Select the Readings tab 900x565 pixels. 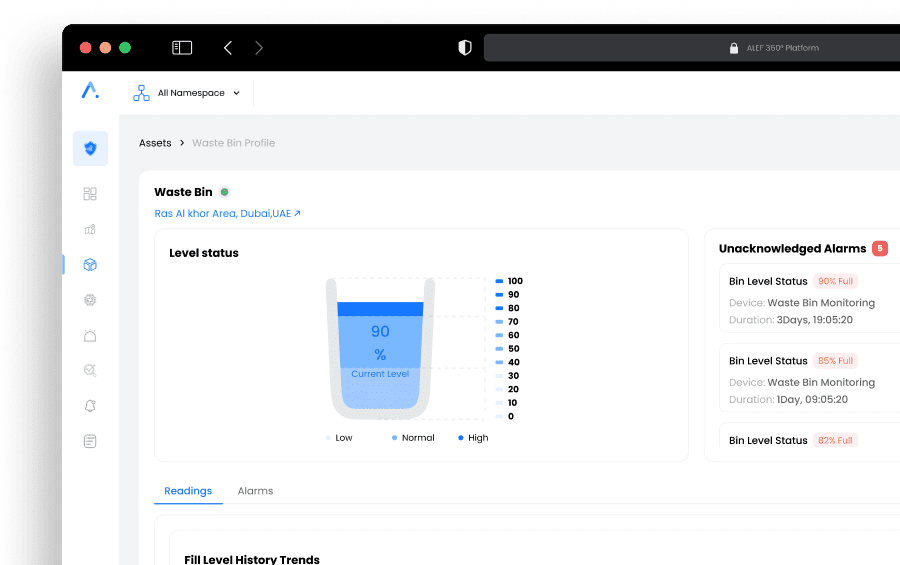tap(188, 491)
